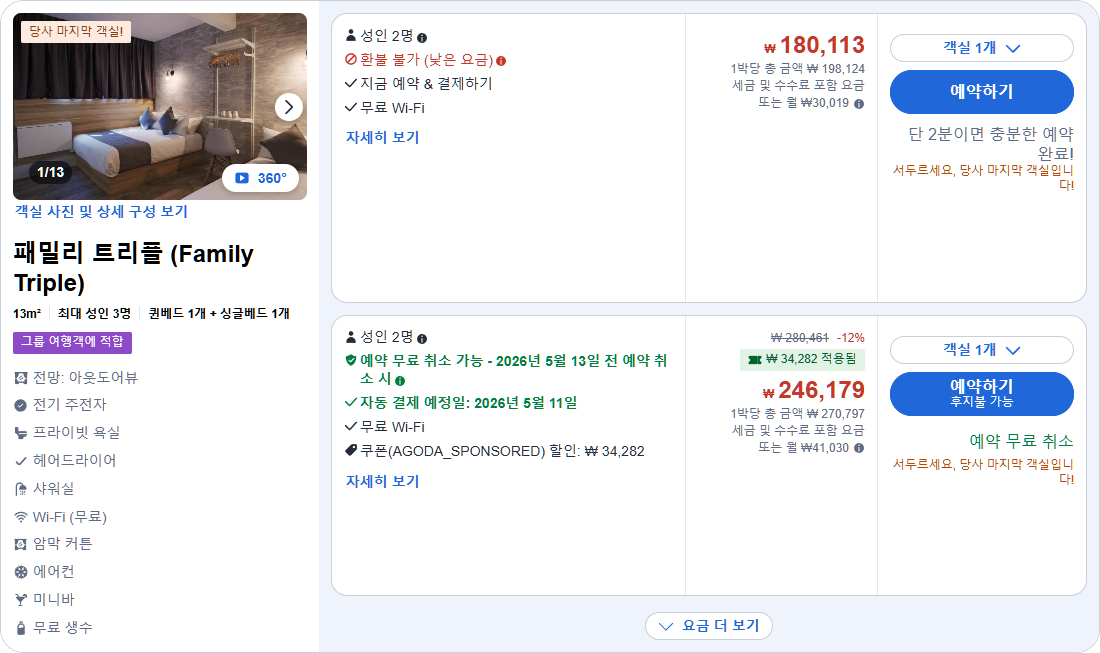This screenshot has height=653, width=1100.
Task: Open the first 객실 1개 dropdown
Action: tap(981, 46)
